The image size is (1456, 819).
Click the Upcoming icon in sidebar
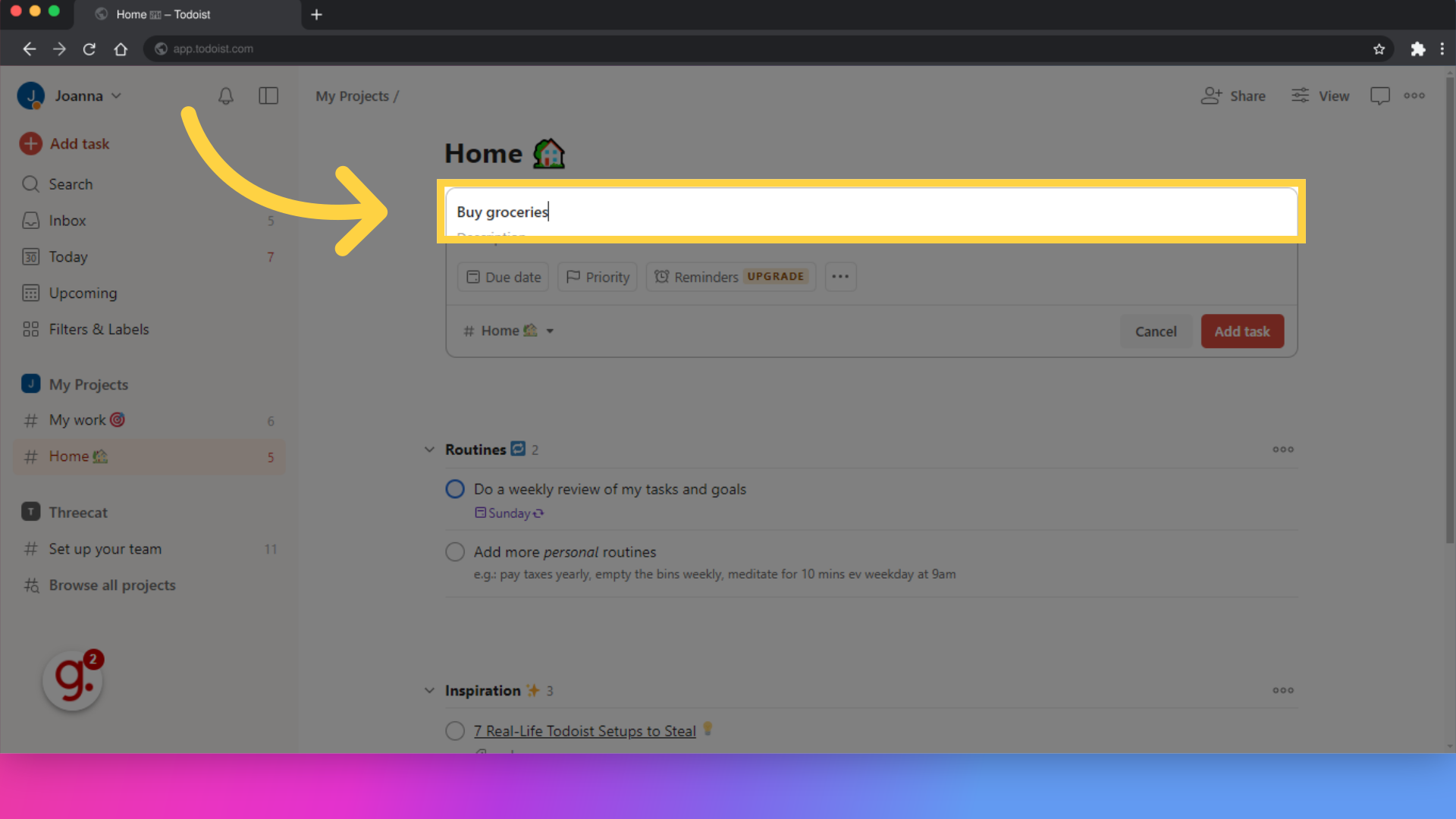point(30,293)
